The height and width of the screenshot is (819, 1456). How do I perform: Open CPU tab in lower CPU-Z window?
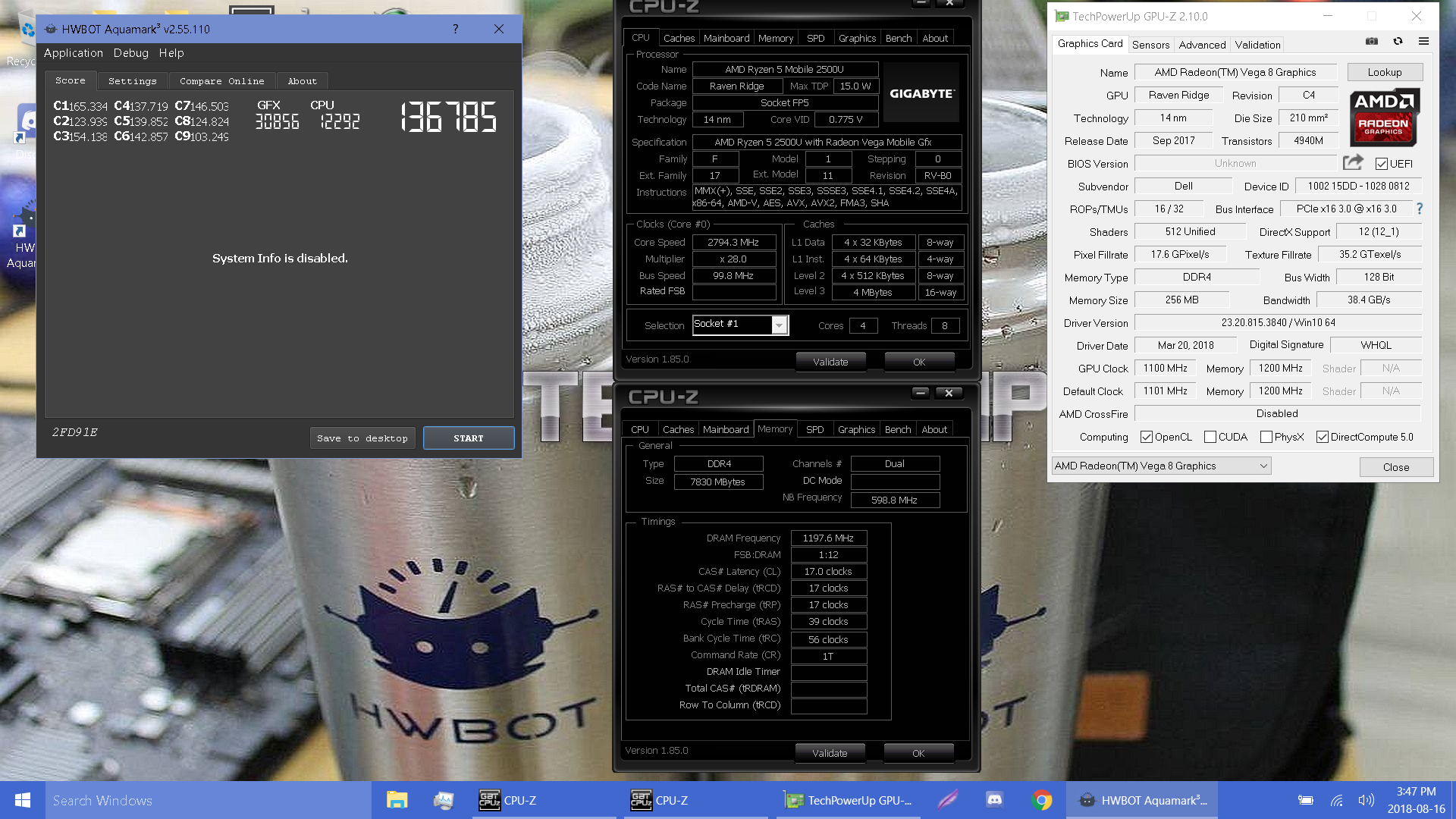pyautogui.click(x=640, y=429)
